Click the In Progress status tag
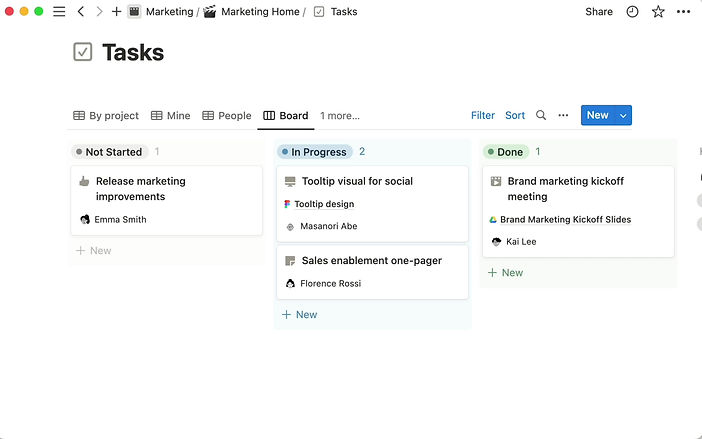 [314, 152]
